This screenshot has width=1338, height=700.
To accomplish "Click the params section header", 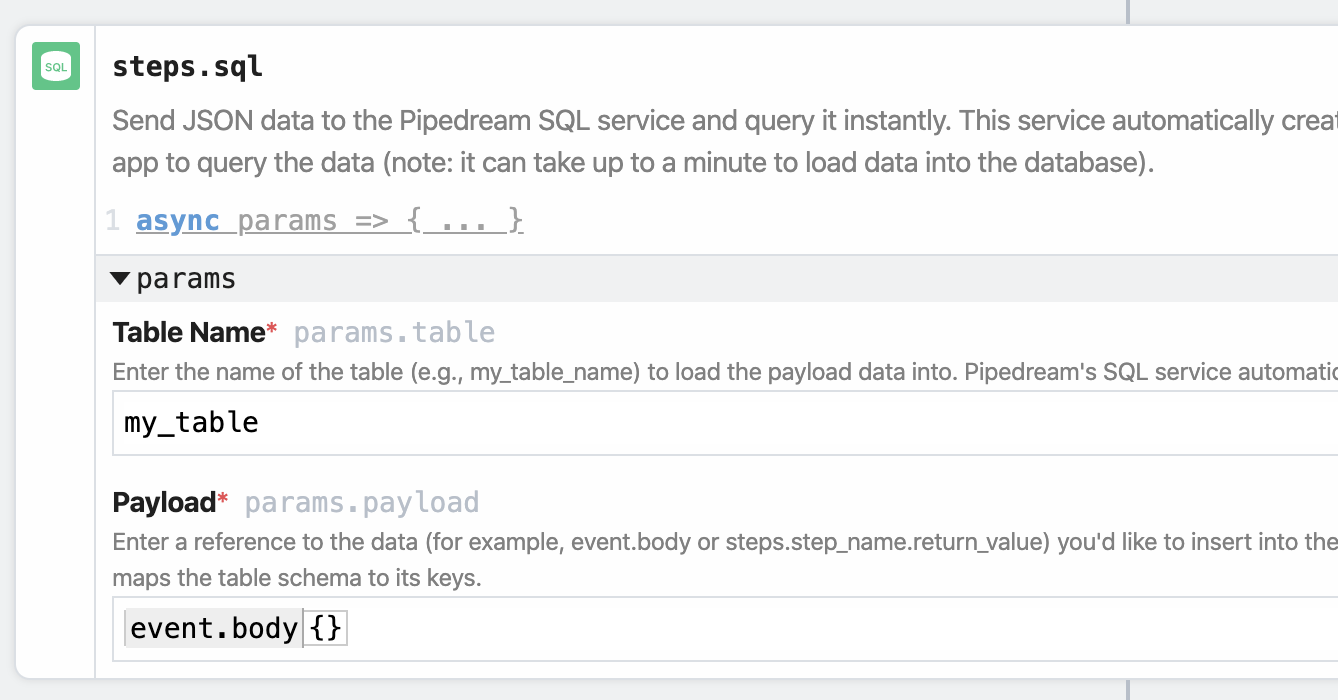I will pos(186,278).
